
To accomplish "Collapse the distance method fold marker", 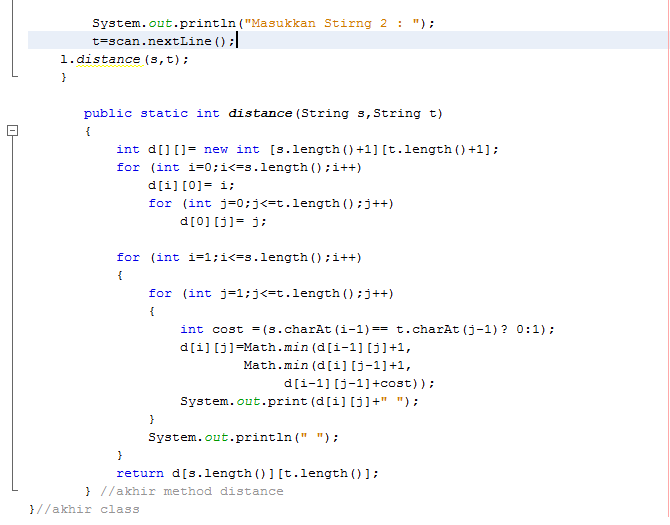I will pyautogui.click(x=13, y=131).
